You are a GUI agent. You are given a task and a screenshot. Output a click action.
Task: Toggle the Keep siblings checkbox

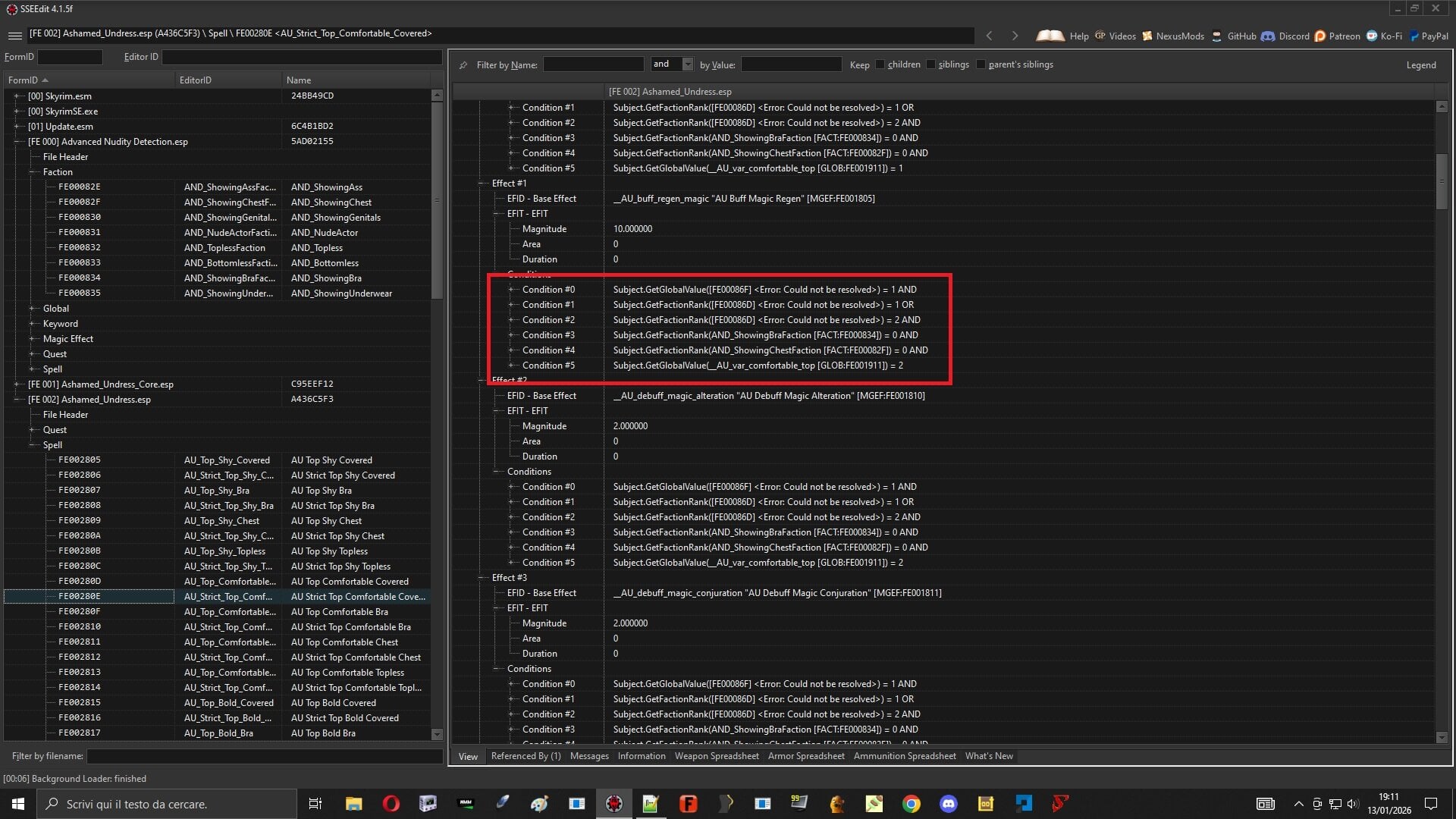tap(930, 64)
